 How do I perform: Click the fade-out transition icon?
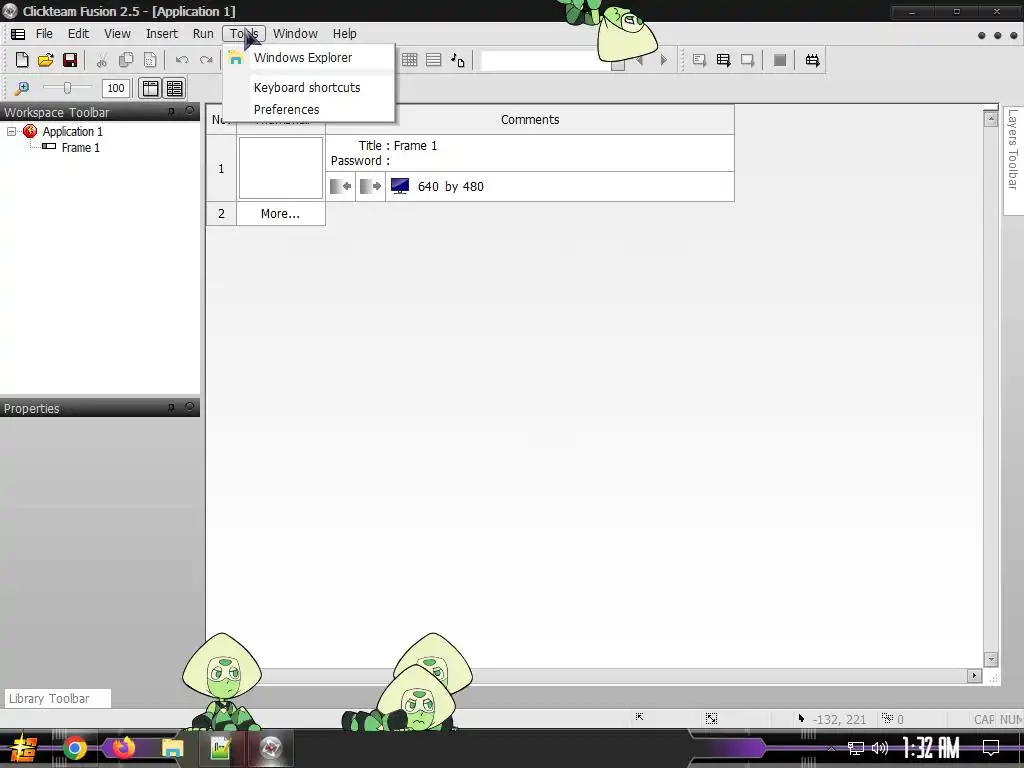point(370,186)
